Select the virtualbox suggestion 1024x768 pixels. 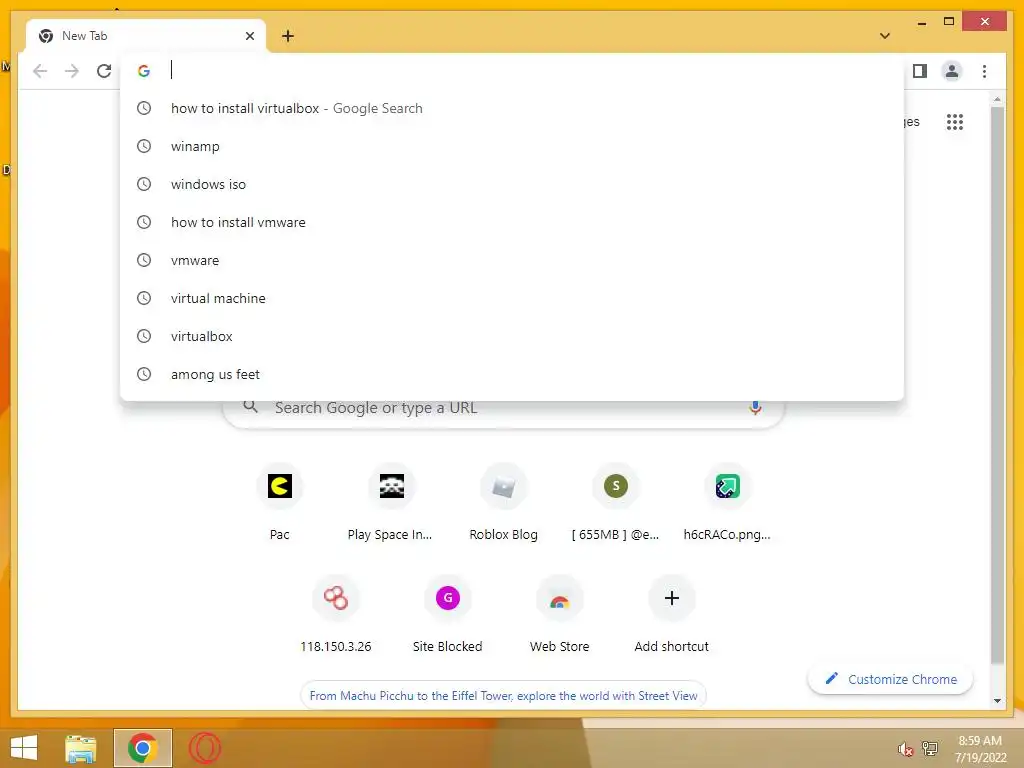click(512, 336)
